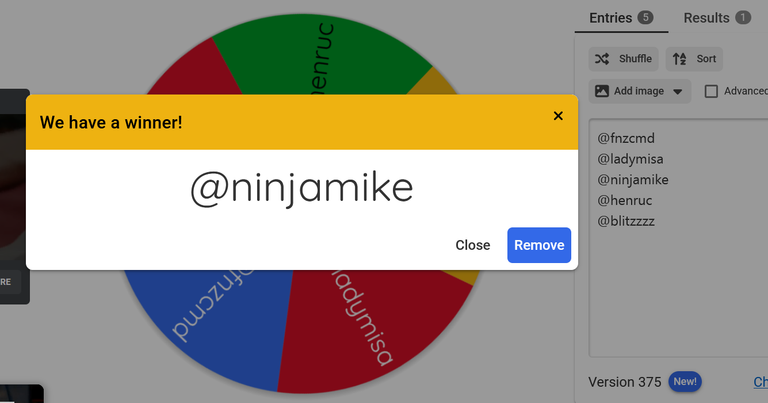
Task: Click the Version 375 text
Action: (624, 382)
